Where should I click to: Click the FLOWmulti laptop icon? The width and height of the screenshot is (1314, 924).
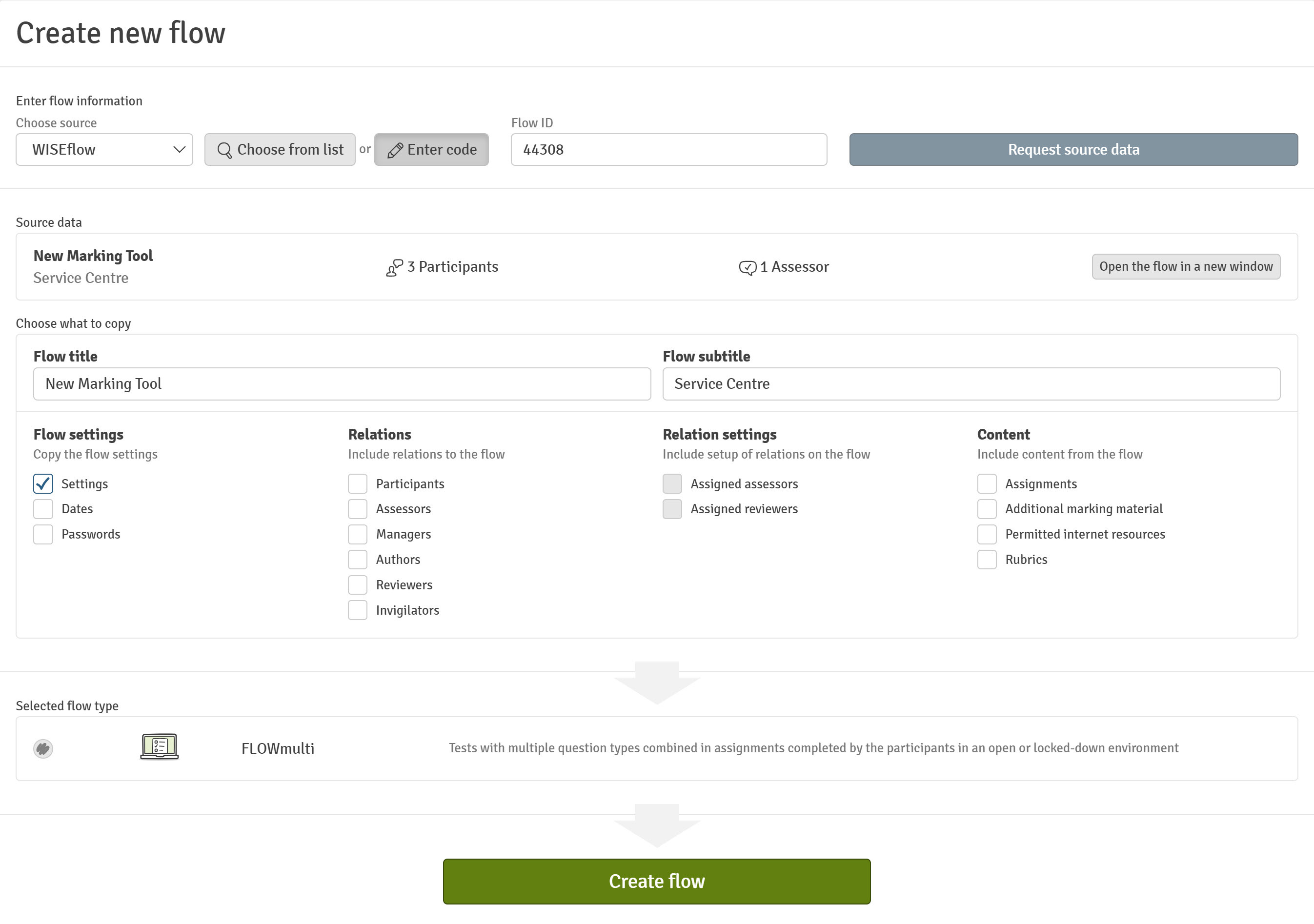click(159, 747)
